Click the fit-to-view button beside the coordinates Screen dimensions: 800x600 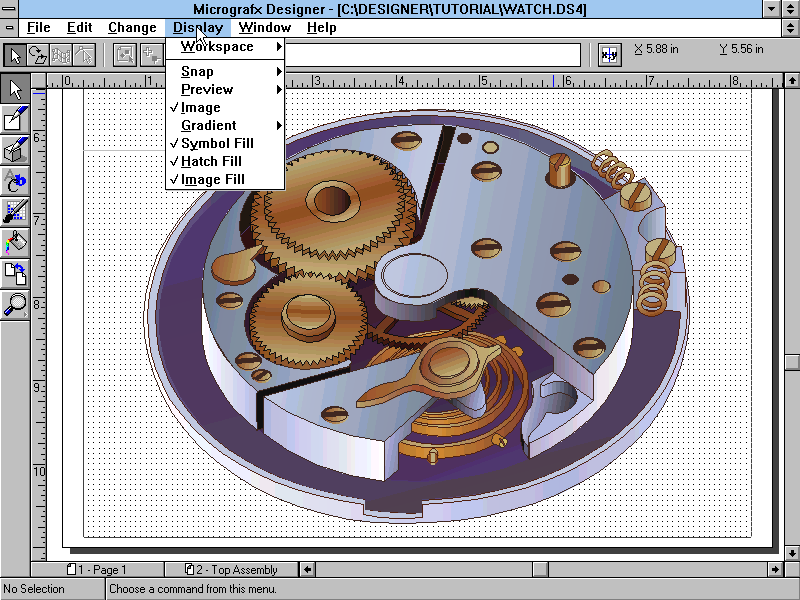pos(609,55)
